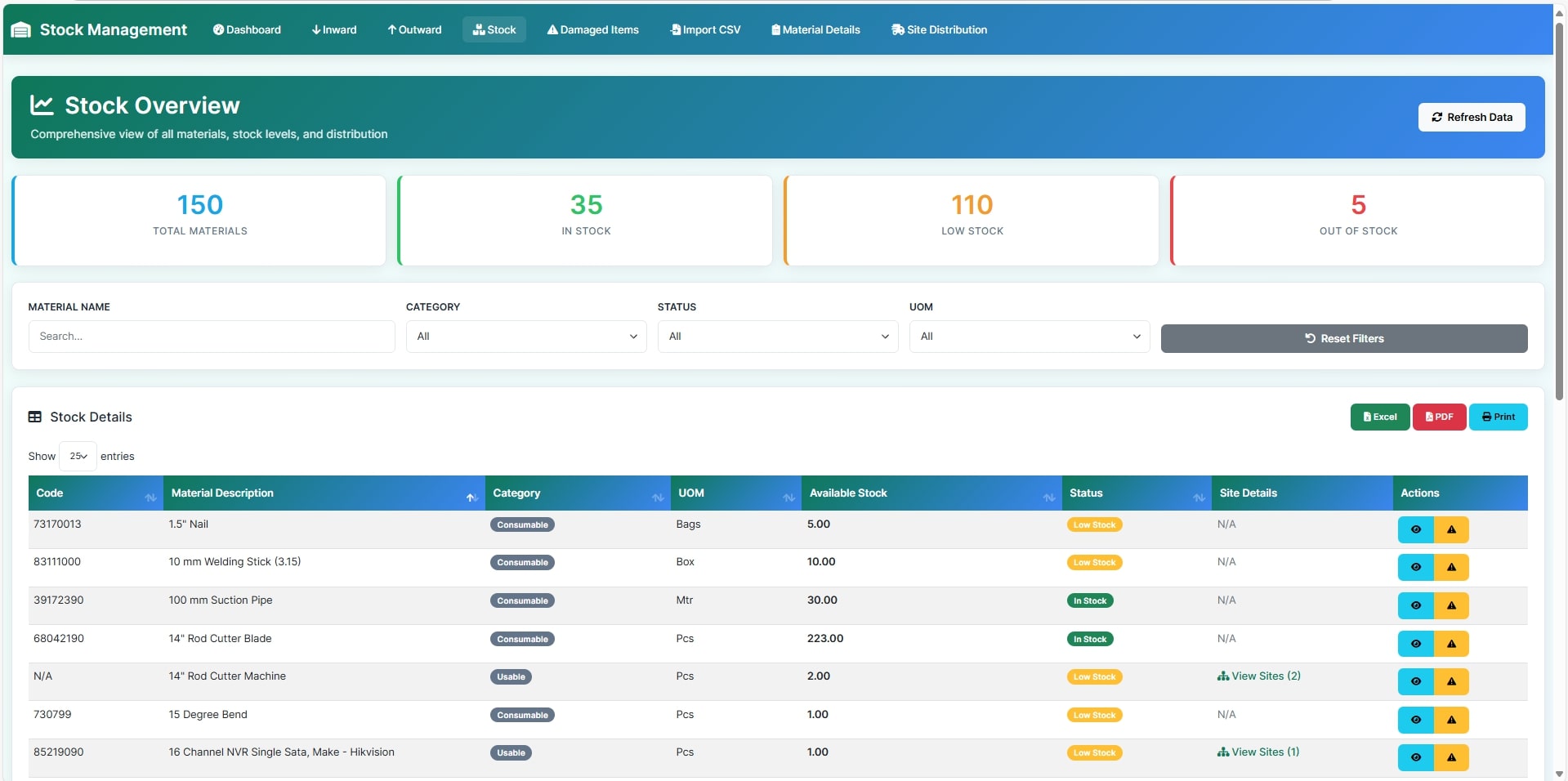This screenshot has height=781, width=1568.
Task: Open the UOM filter dropdown
Action: (1029, 337)
